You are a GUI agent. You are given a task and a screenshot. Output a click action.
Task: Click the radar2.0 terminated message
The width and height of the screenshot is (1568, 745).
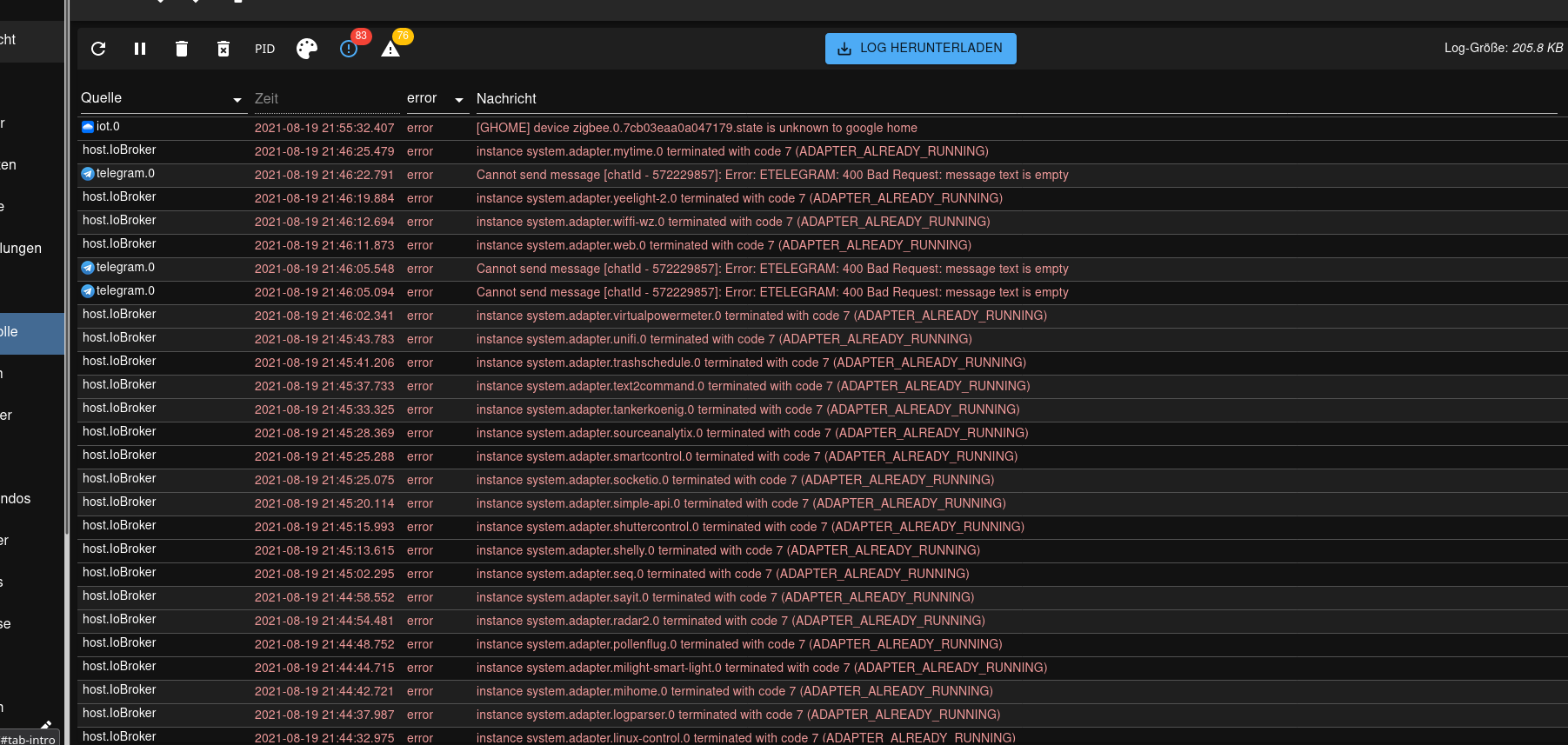coord(731,621)
